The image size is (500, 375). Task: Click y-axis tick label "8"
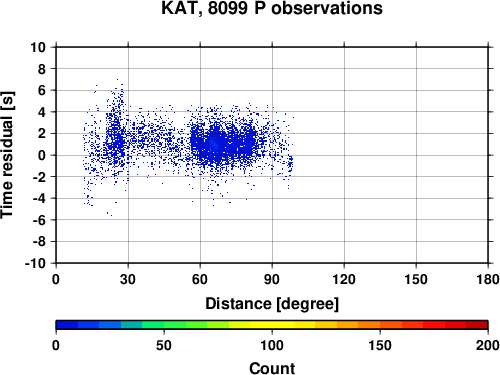42,69
